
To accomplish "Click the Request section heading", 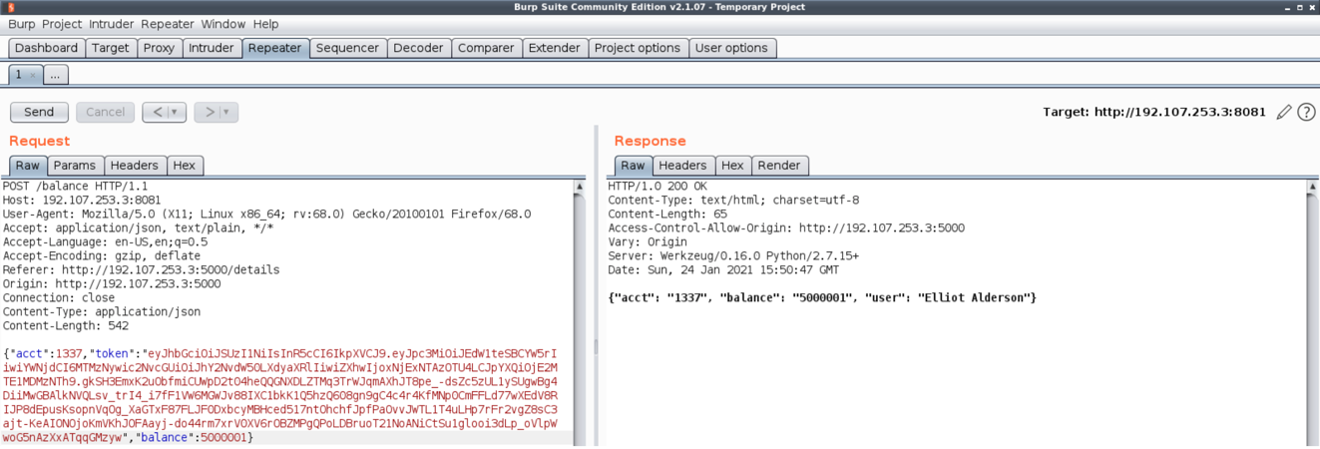I will (x=40, y=141).
